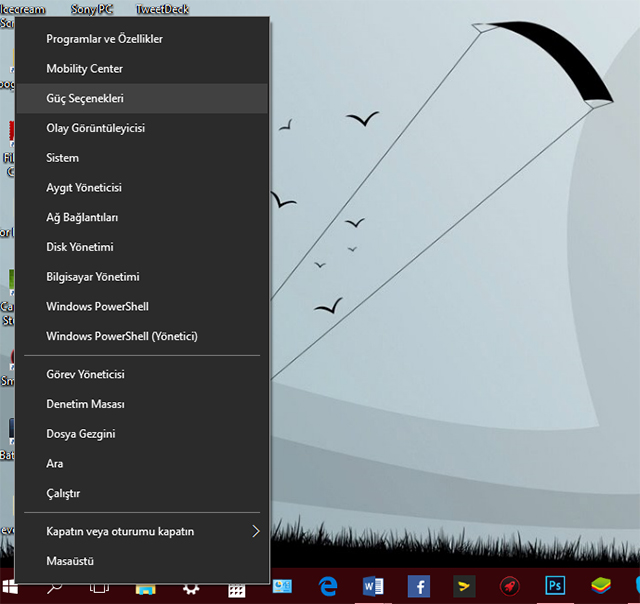Launch Microsoft Edge from the taskbar

[x=328, y=586]
